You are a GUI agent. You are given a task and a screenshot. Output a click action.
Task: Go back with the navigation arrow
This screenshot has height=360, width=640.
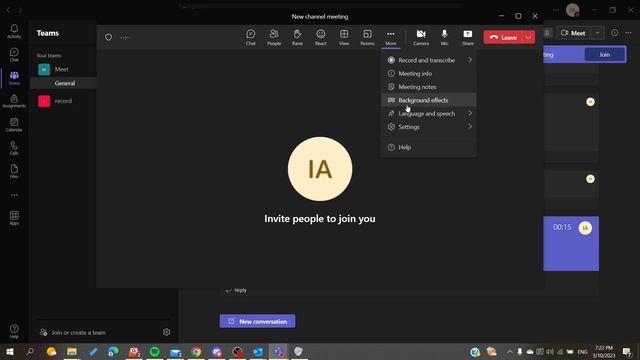click(x=8, y=10)
